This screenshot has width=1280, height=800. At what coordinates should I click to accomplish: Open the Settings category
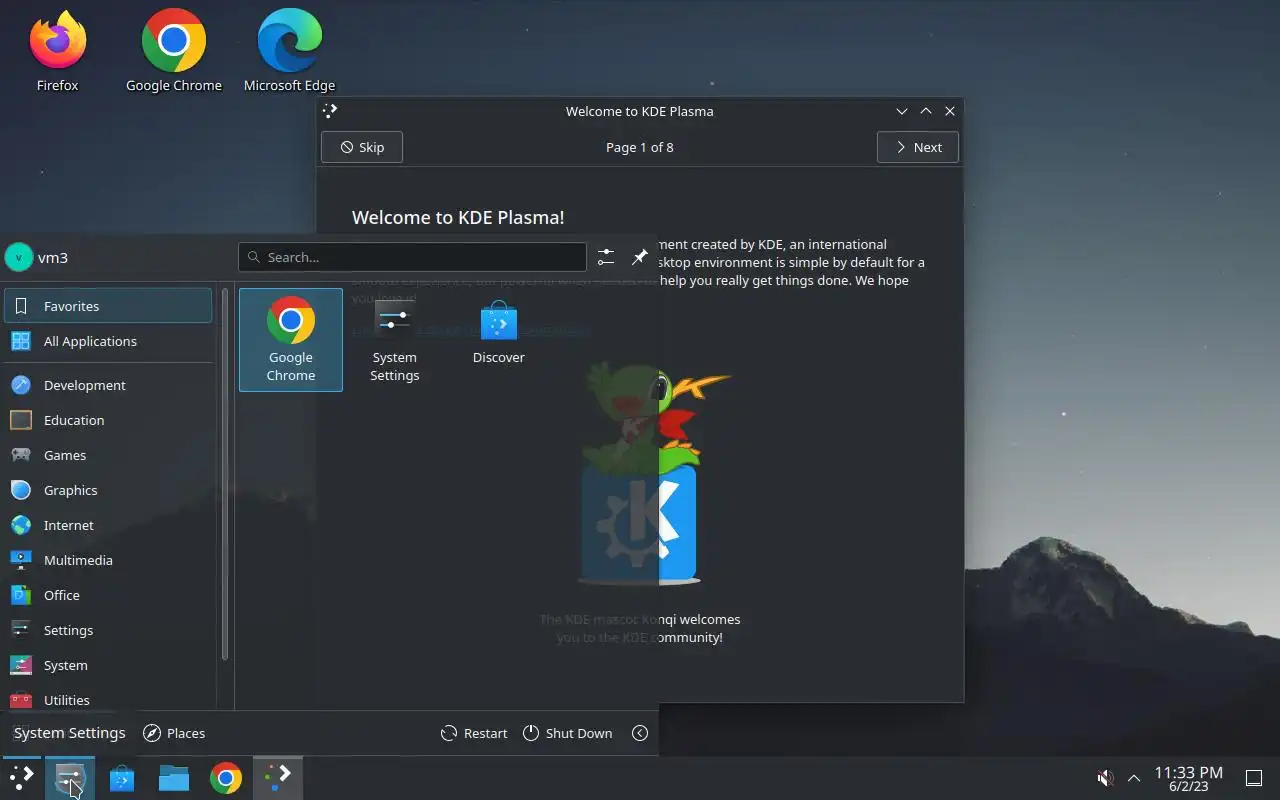(x=108, y=630)
